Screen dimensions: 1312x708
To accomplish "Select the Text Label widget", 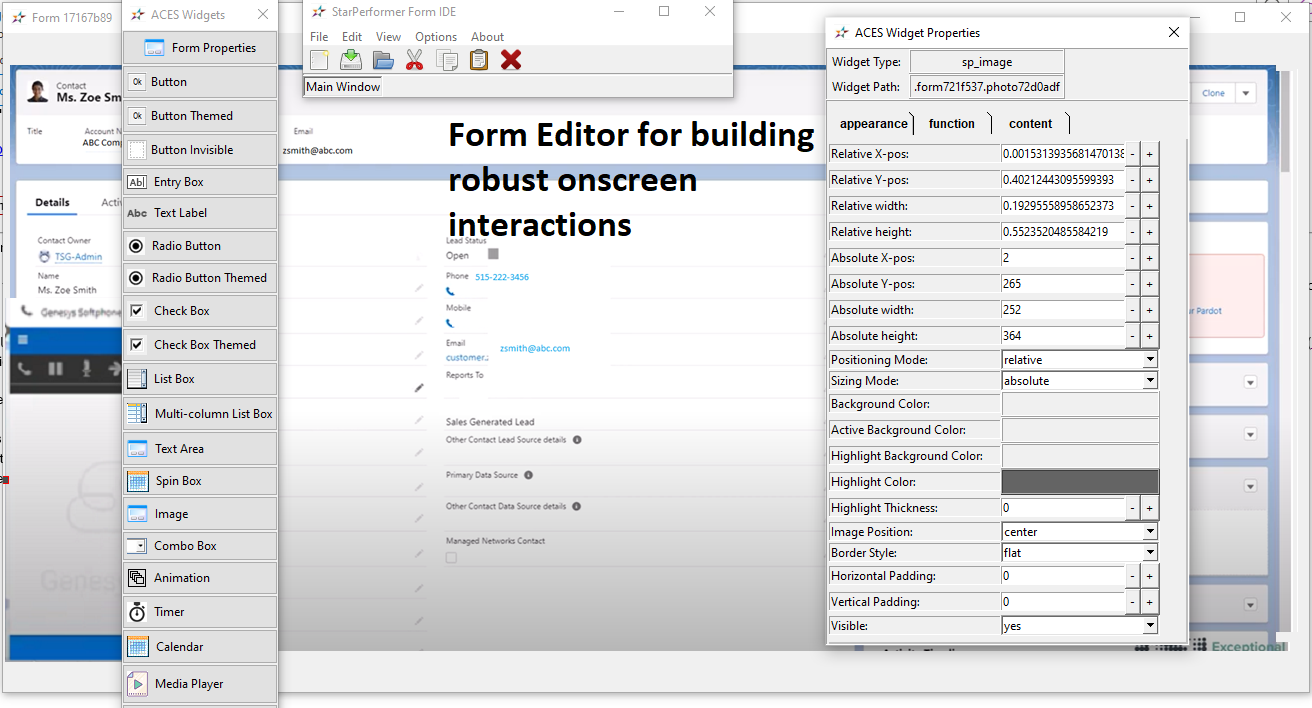I will pyautogui.click(x=200, y=213).
